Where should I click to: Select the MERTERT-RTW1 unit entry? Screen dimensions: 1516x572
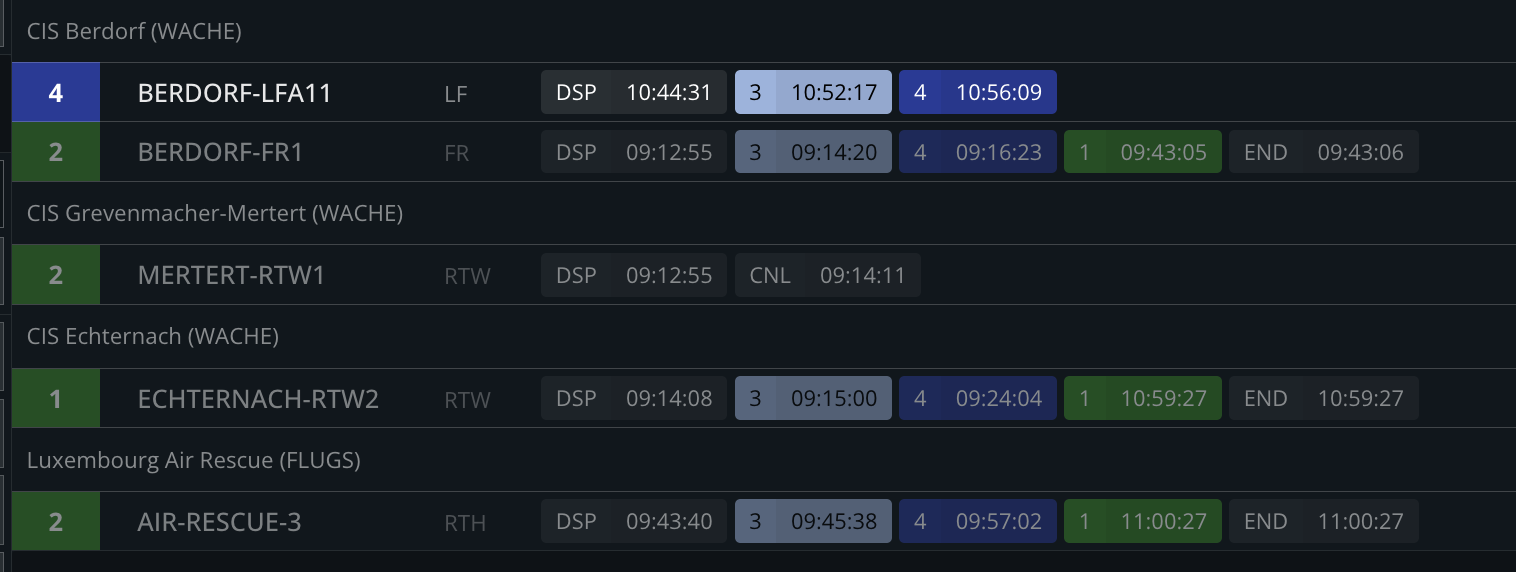(x=763, y=275)
